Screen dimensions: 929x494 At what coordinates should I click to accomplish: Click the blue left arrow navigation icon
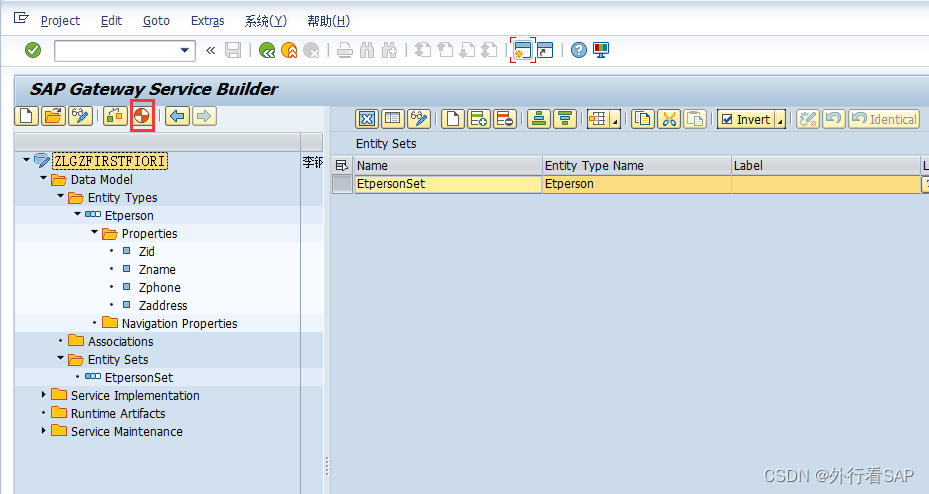177,116
